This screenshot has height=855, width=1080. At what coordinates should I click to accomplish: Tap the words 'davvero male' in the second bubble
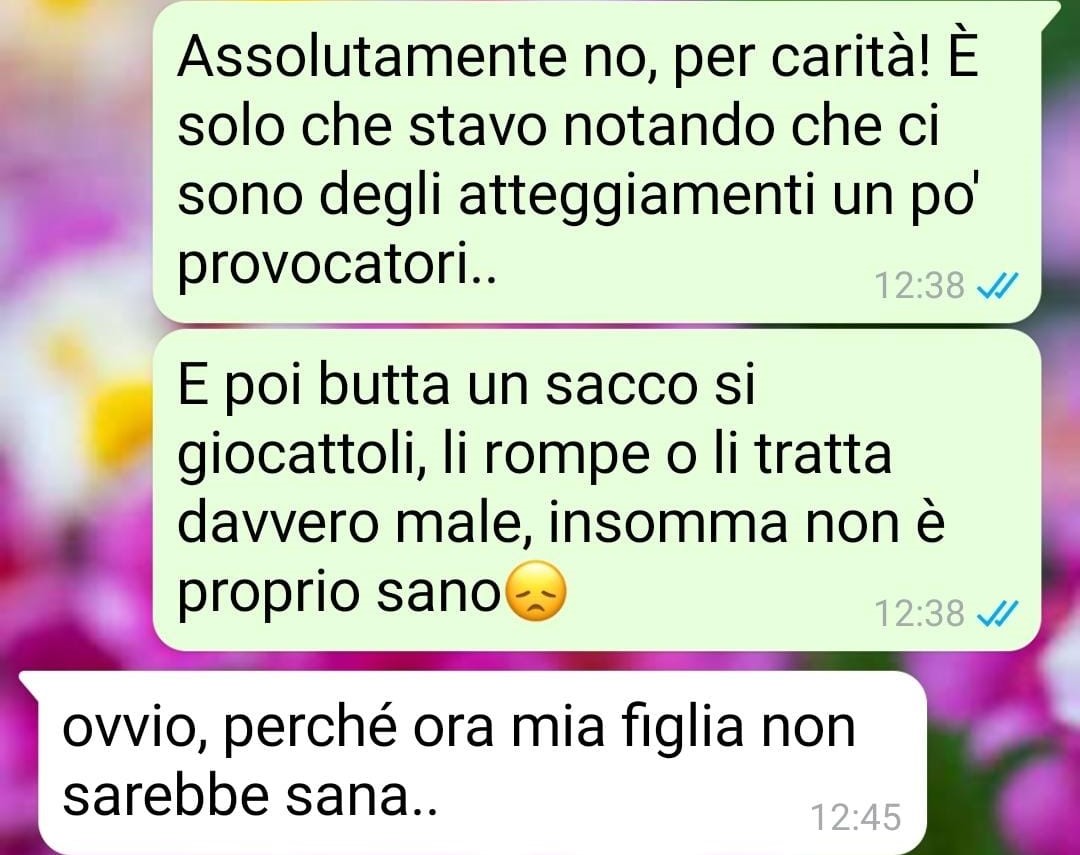click(x=348, y=524)
